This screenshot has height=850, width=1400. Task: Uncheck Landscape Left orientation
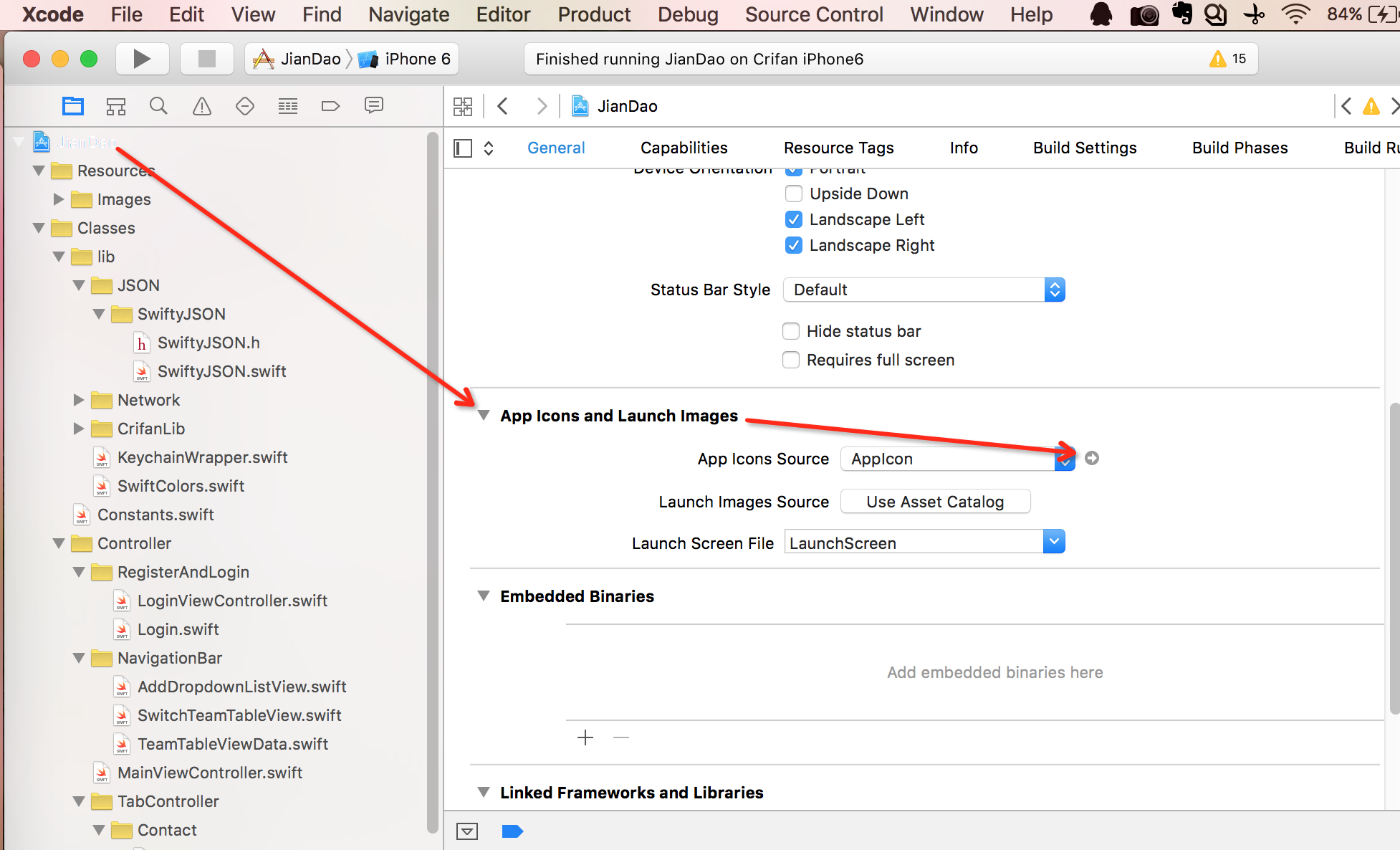[x=794, y=219]
